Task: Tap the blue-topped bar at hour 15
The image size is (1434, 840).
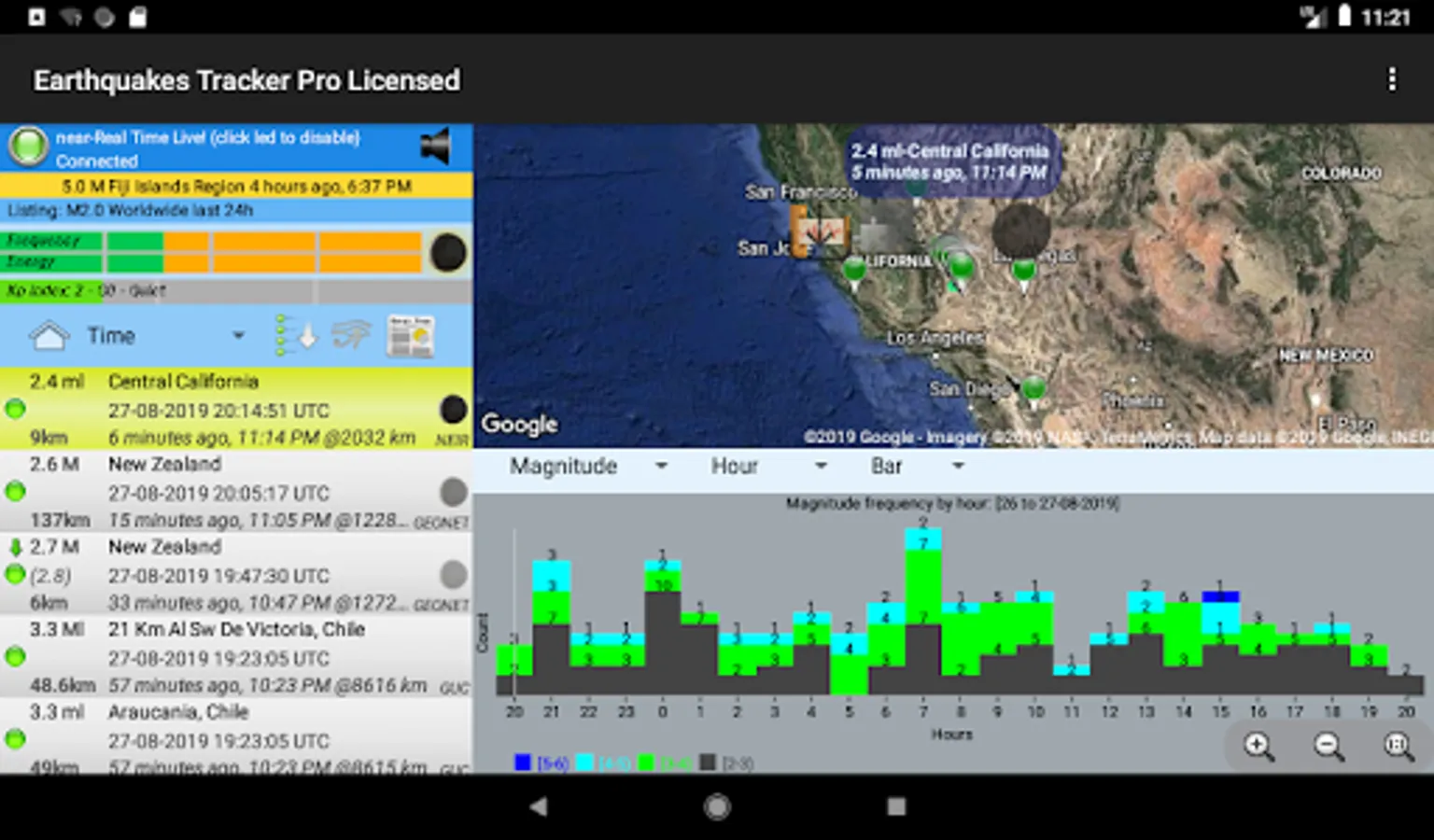Action: (1220, 643)
